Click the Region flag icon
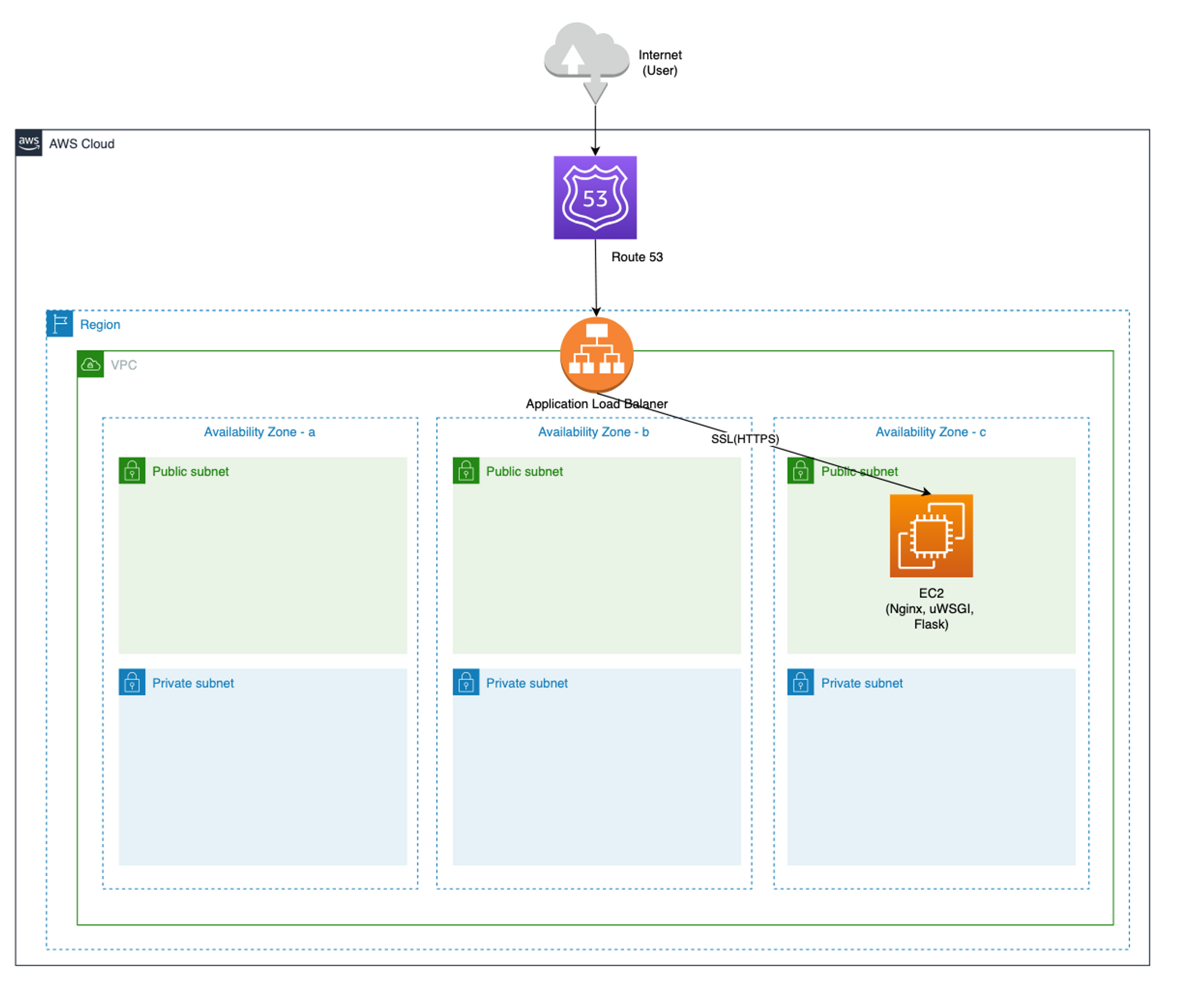The height and width of the screenshot is (991, 1204). (x=60, y=324)
